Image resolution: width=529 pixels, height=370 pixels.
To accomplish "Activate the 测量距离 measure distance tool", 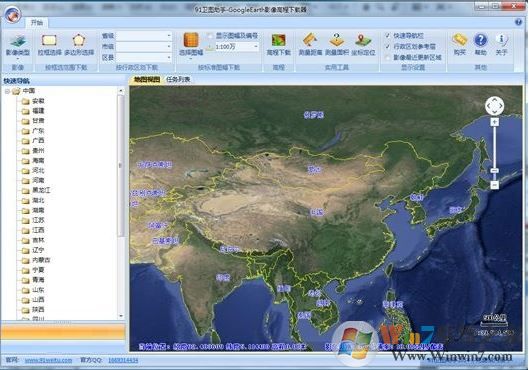I will (x=310, y=45).
